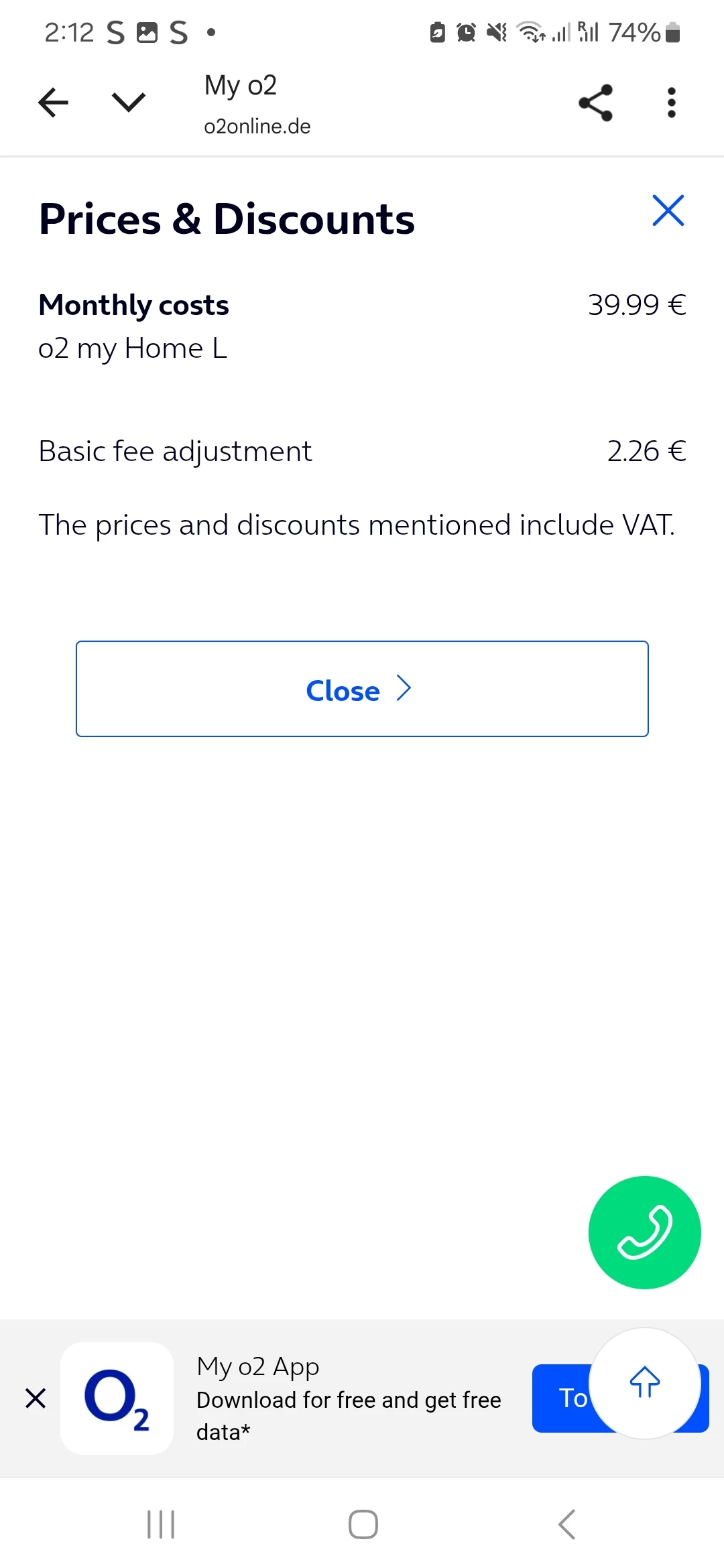Tap the o2online.de address text

coord(257,127)
